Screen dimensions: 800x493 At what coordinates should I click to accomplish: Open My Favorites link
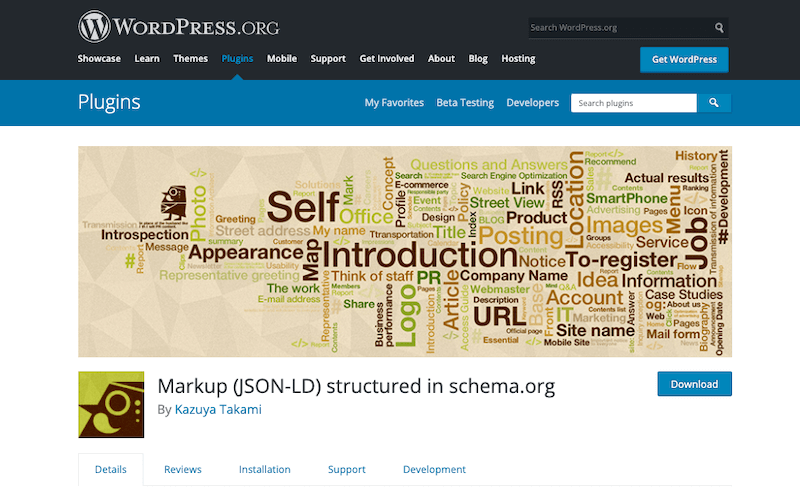(394, 103)
